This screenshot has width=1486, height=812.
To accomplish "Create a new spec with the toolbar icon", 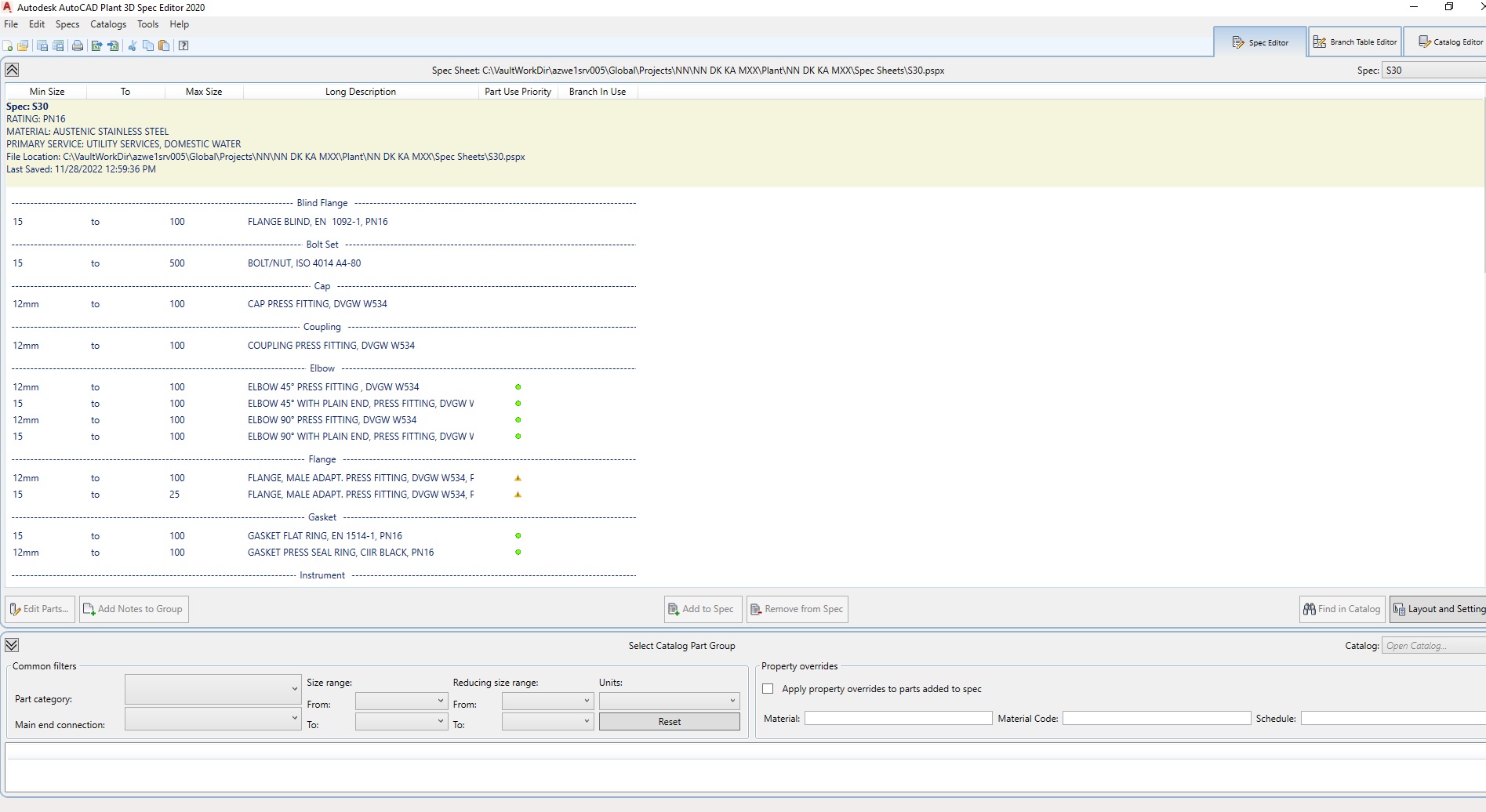I will pyautogui.click(x=8, y=45).
